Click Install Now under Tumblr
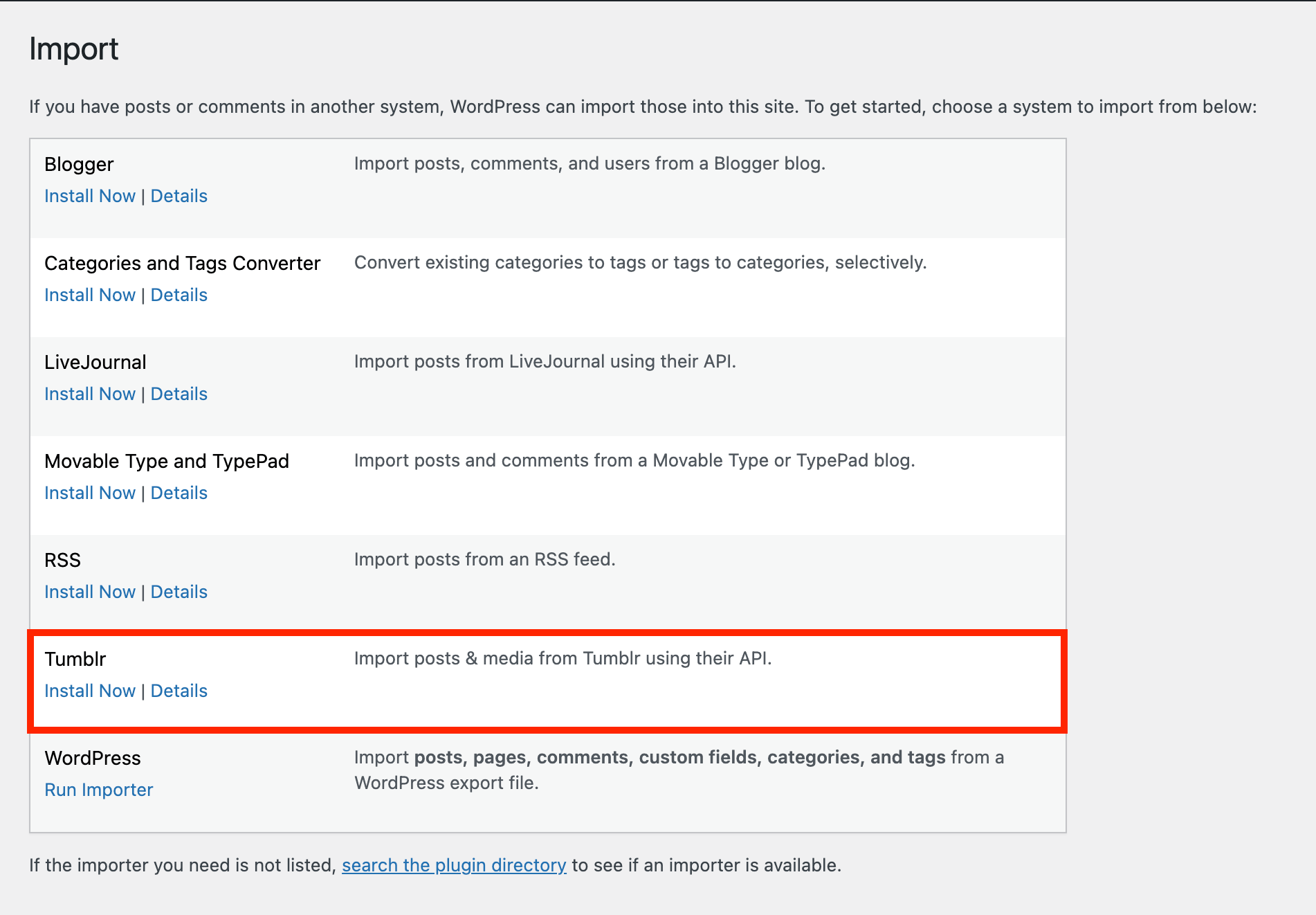Viewport: 1316px width, 915px height. tap(90, 691)
